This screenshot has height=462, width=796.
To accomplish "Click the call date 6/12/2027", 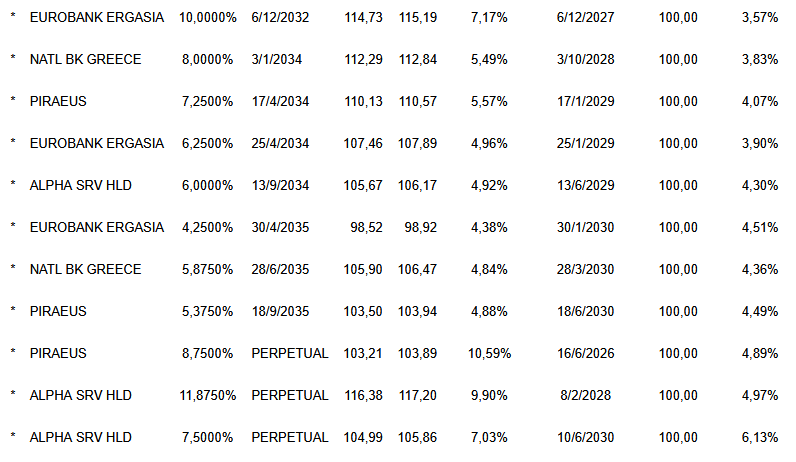I will 586,17.
